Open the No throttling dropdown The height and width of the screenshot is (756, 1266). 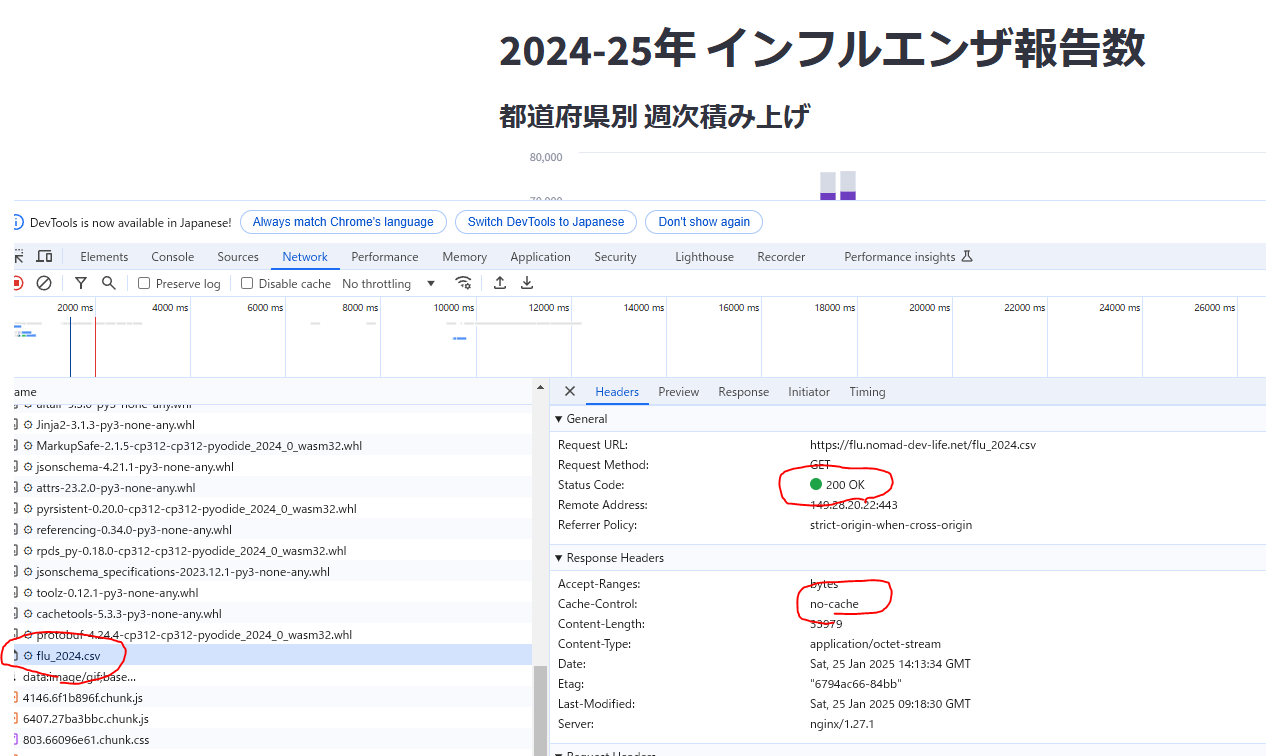389,284
